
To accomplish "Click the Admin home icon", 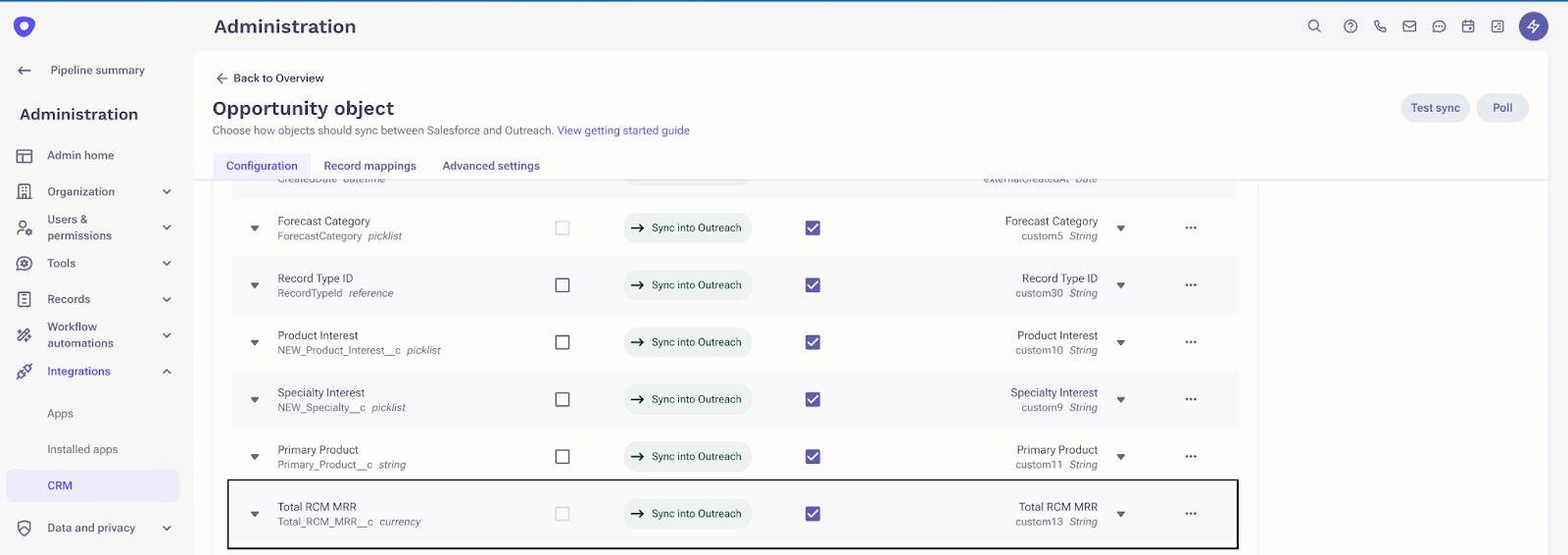I will [24, 156].
